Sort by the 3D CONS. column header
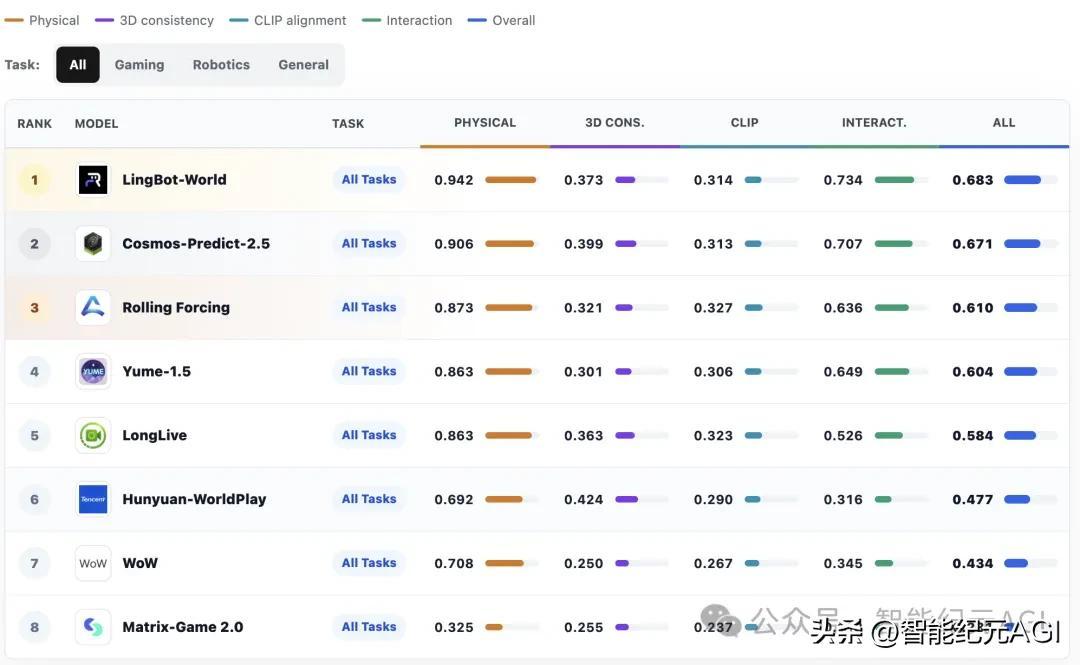 click(614, 123)
